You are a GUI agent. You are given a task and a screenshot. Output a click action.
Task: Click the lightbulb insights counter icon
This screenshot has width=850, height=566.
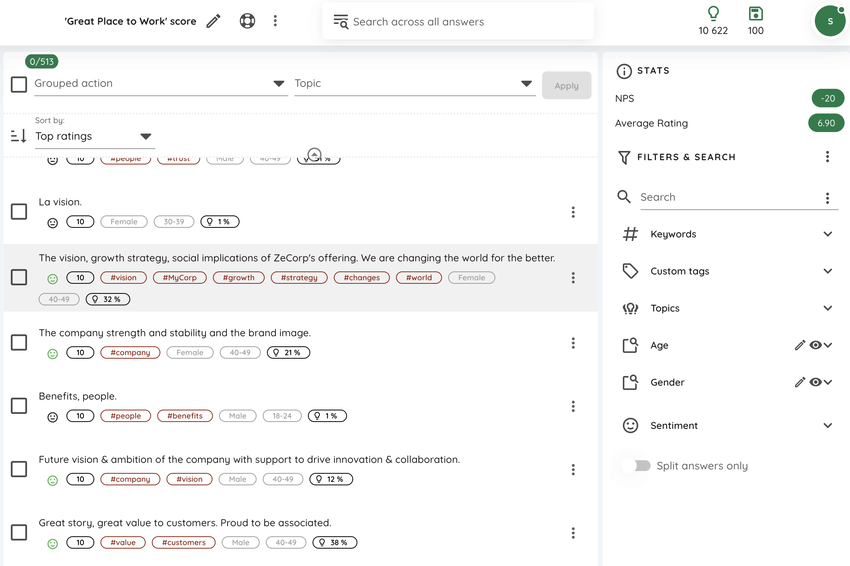(x=713, y=14)
